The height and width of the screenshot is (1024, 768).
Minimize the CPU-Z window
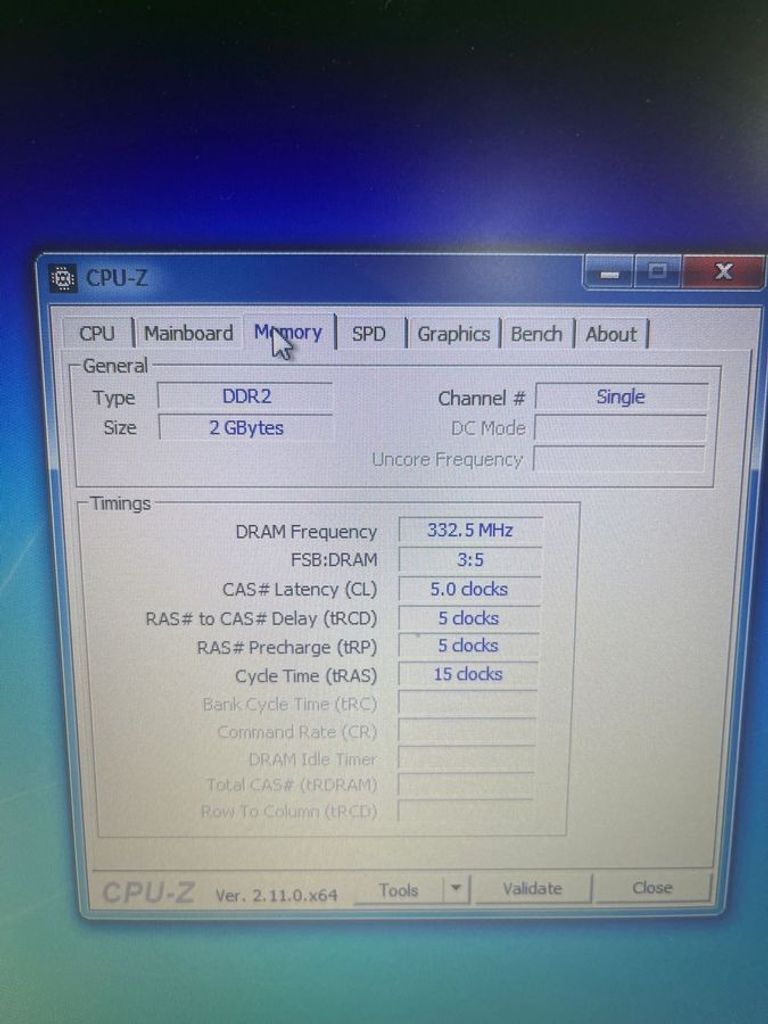tap(609, 272)
